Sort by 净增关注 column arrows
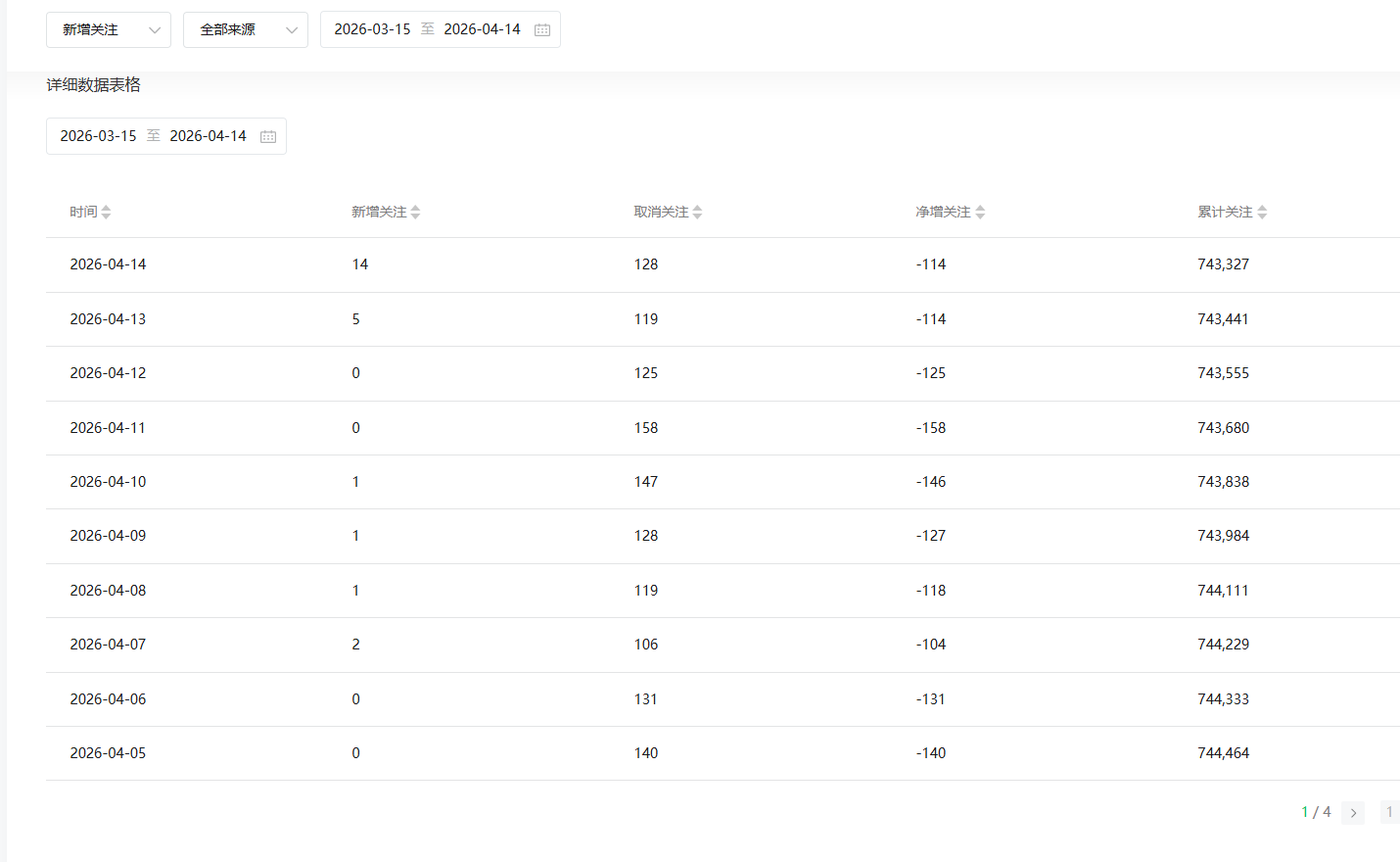Viewport: 1400px width, 862px height. (980, 213)
